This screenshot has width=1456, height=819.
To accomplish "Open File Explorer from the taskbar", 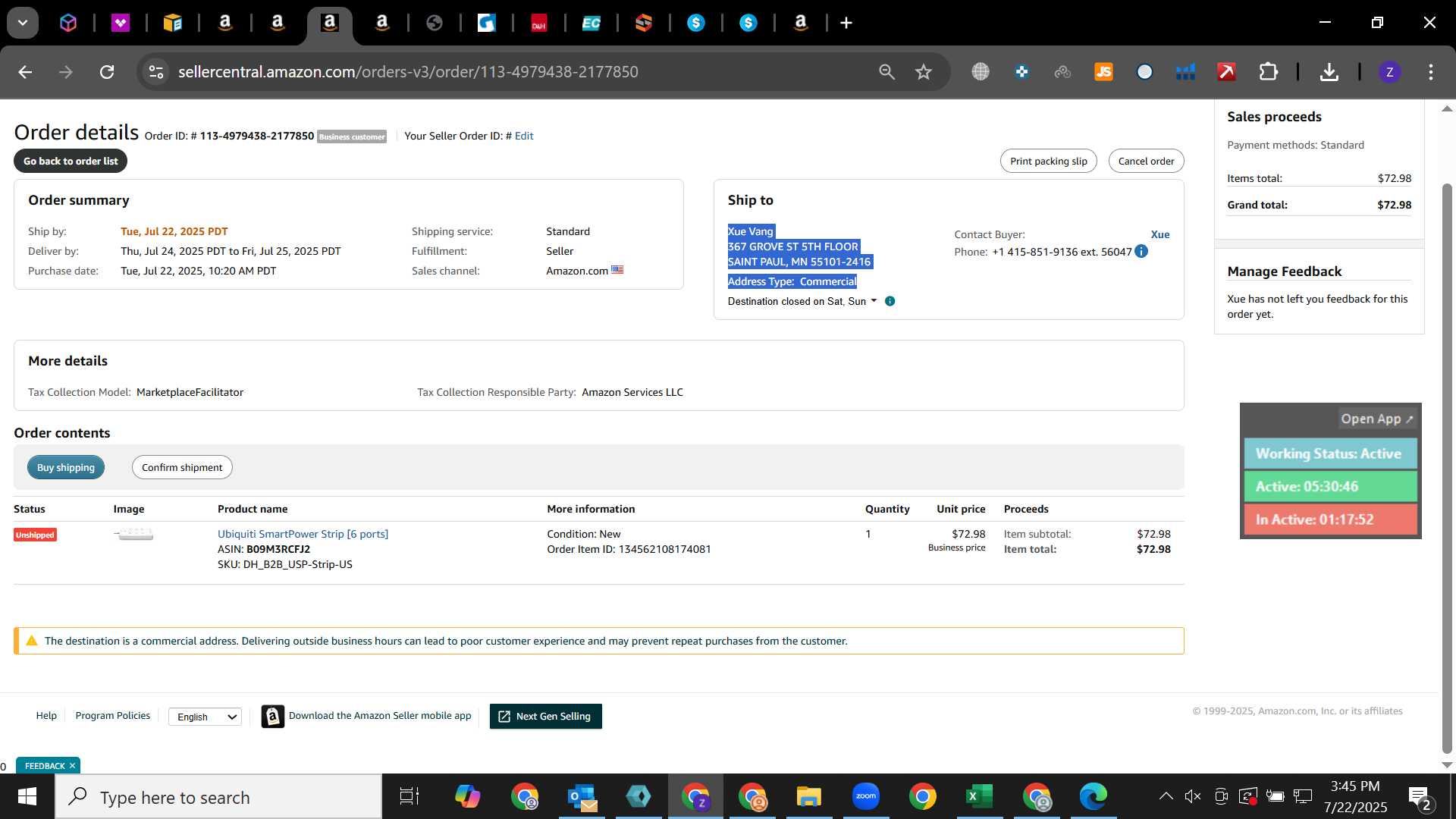I will click(x=808, y=796).
